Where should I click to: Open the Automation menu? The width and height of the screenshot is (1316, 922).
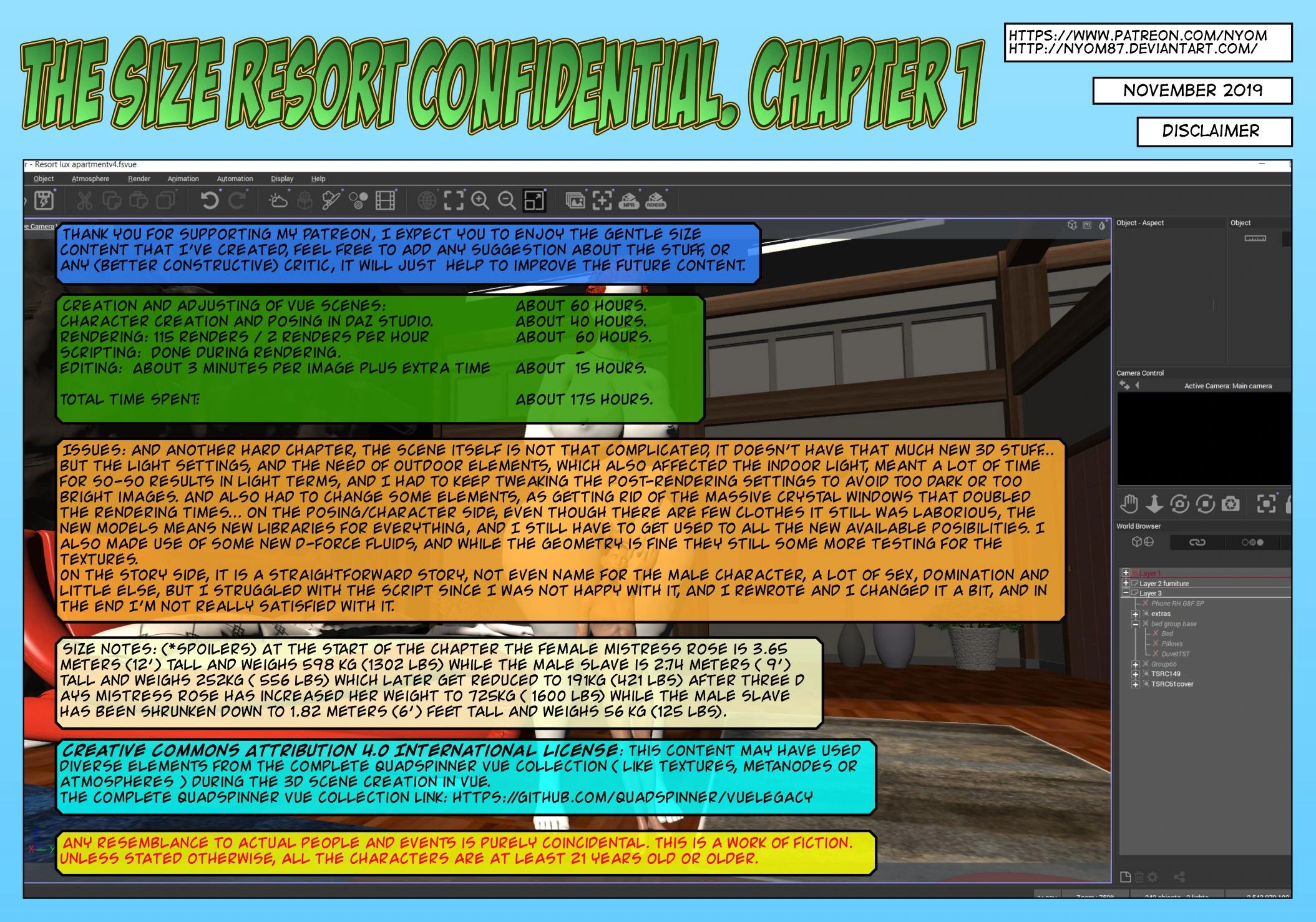235,179
